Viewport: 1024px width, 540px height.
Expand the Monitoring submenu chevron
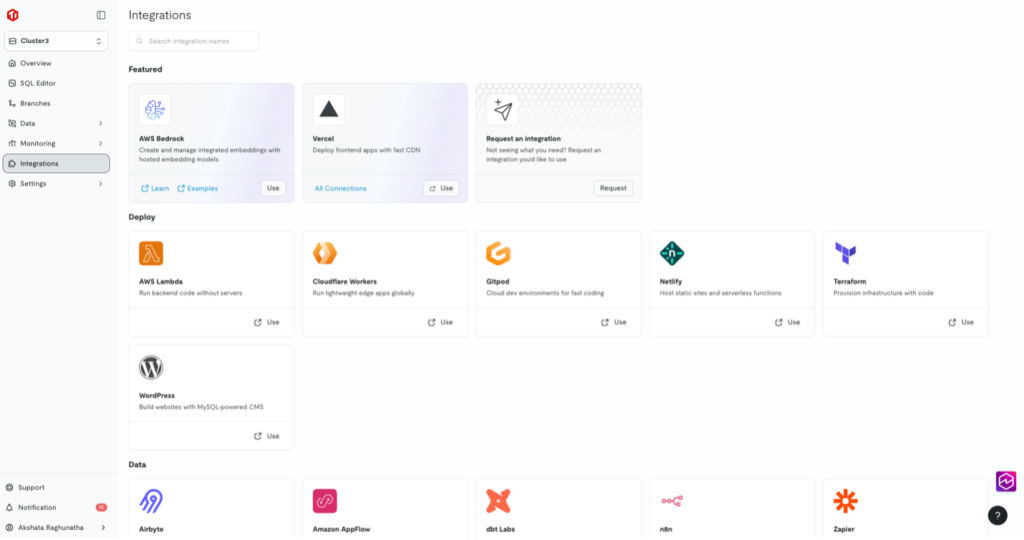point(101,144)
